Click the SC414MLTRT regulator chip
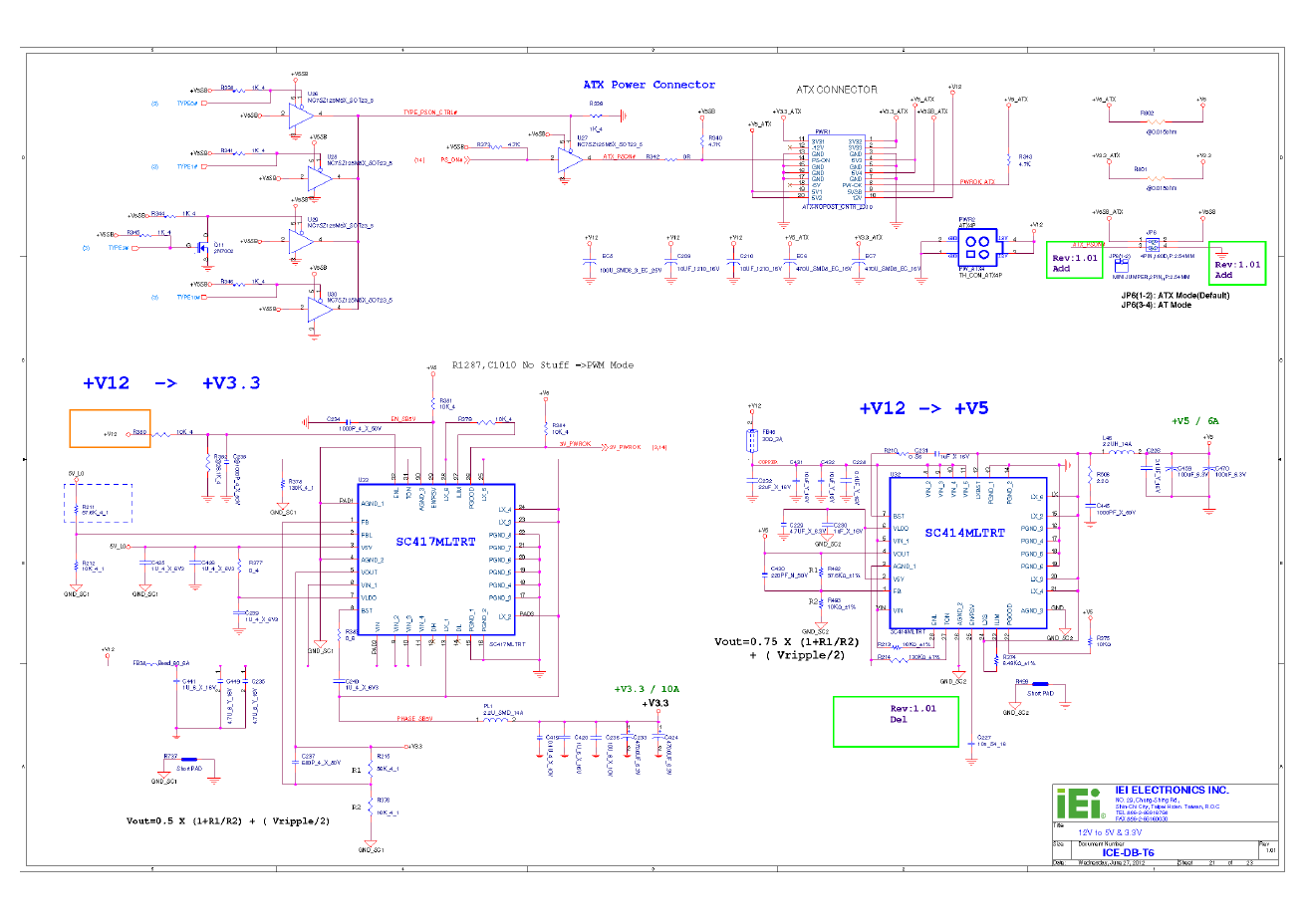Screen dimensions: 1308x924 968,553
